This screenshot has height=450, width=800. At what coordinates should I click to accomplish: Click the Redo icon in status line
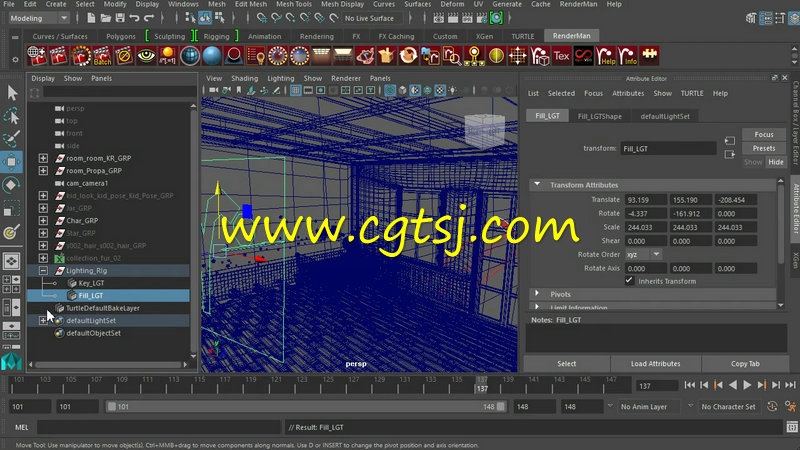tap(149, 18)
